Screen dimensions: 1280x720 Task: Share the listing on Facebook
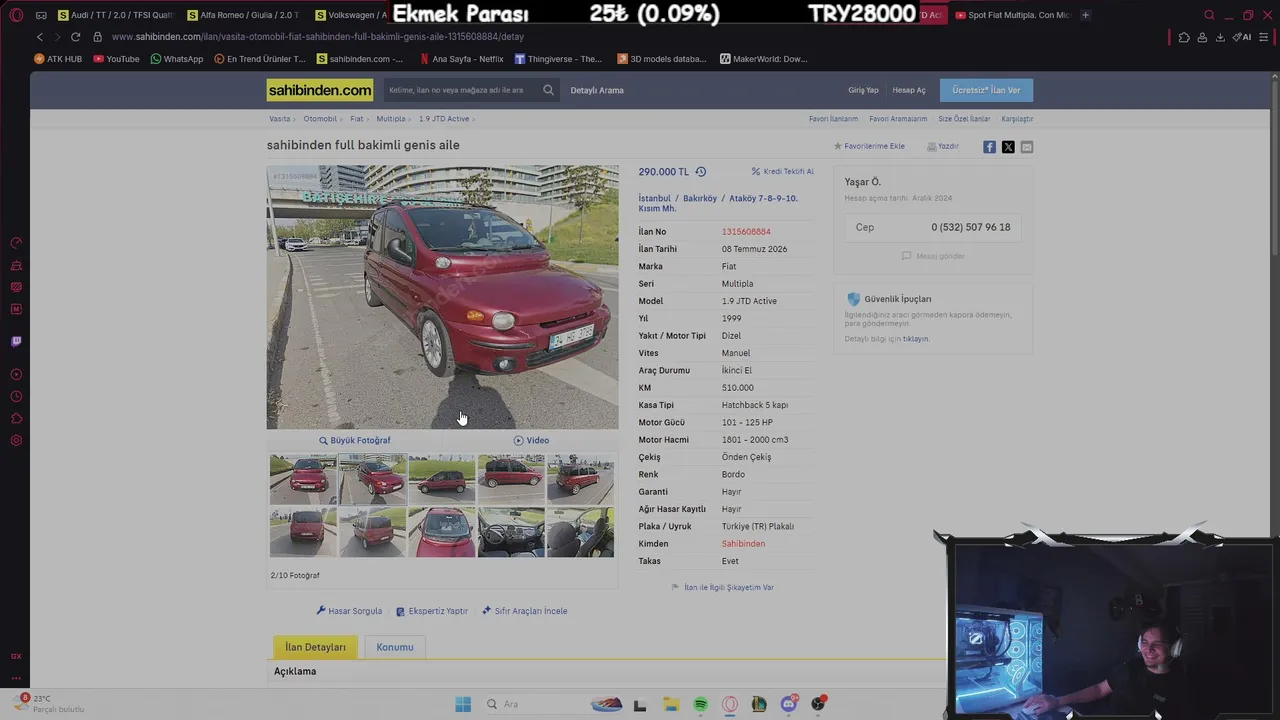[989, 147]
